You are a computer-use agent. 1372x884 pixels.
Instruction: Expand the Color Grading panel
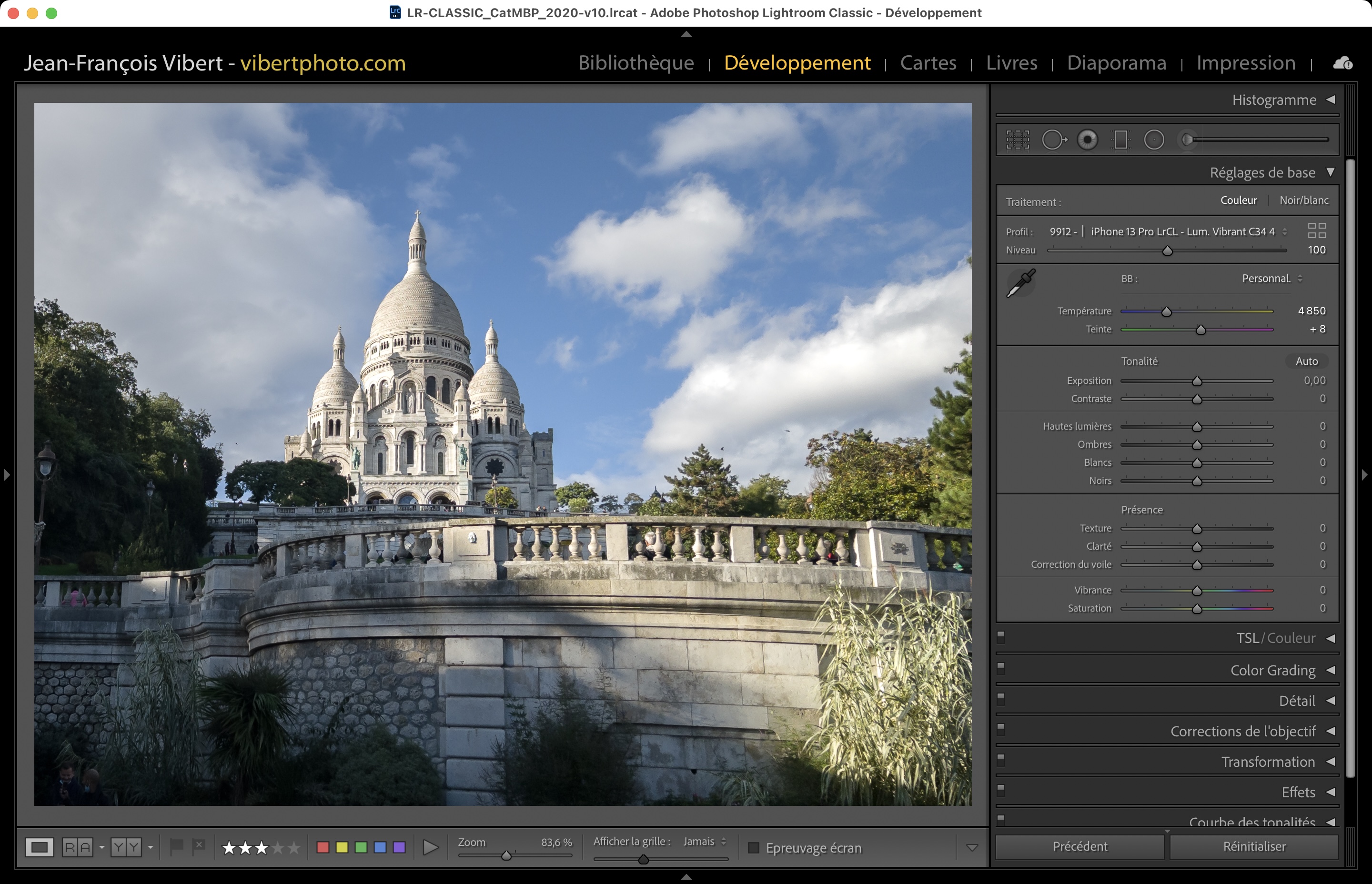coord(1273,671)
